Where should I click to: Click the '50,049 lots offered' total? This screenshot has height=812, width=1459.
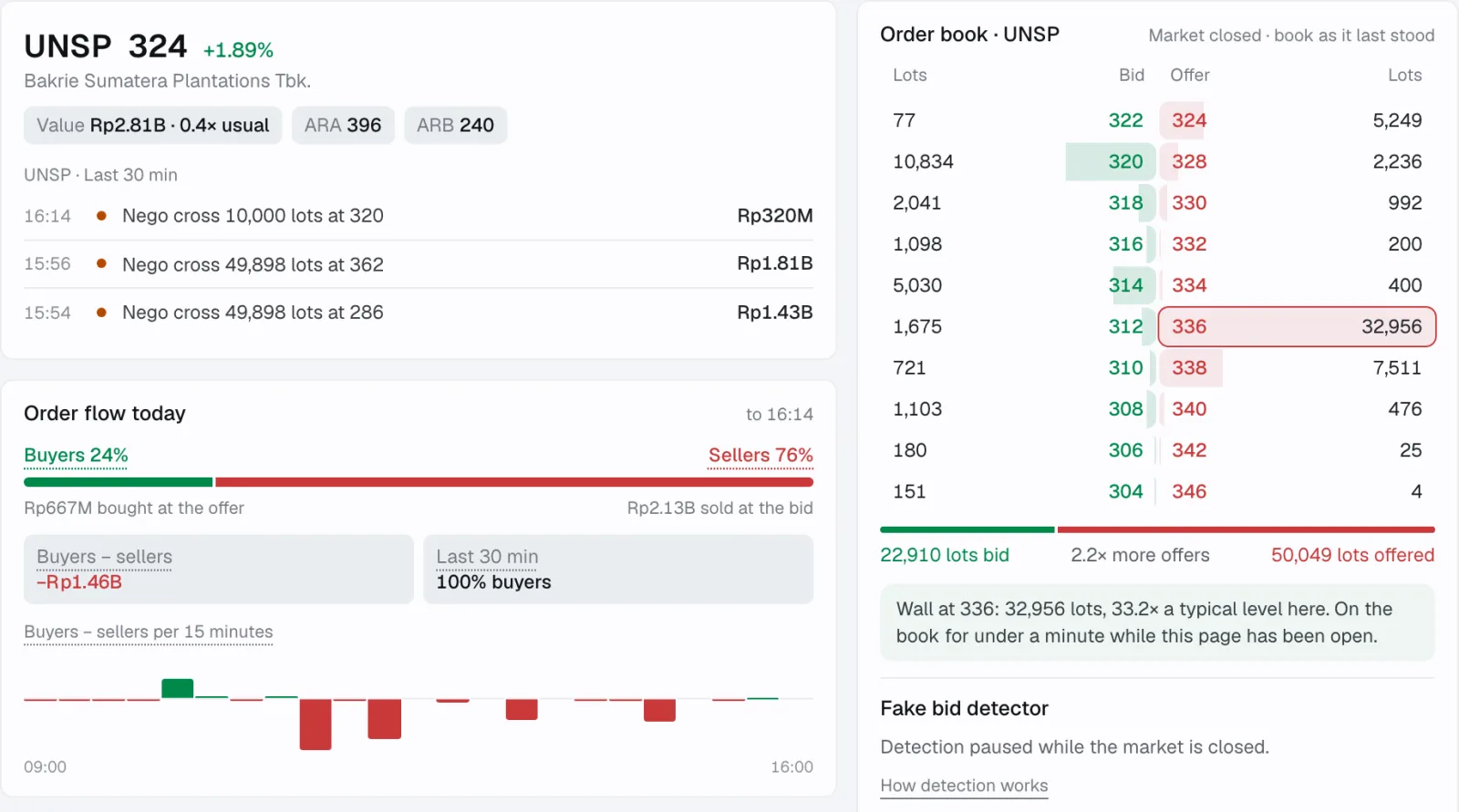(1352, 555)
